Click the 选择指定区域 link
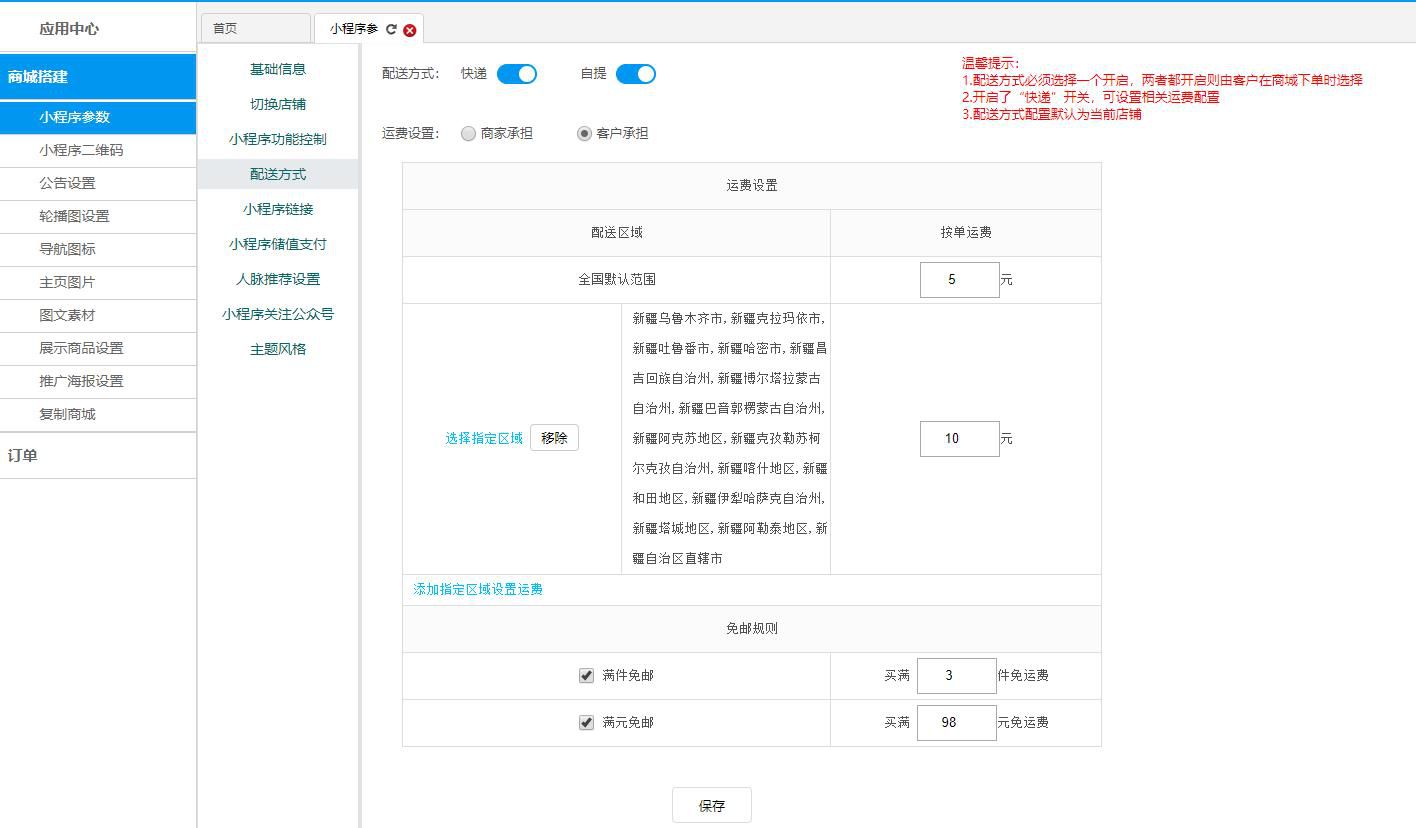Viewport: 1416px width, 828px height. coord(482,437)
